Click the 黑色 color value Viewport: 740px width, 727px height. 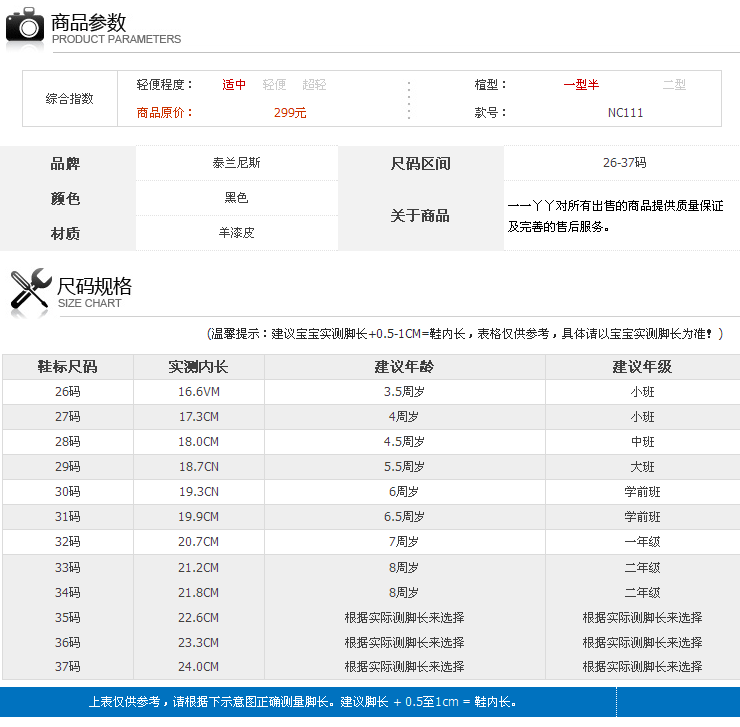[x=236, y=197]
